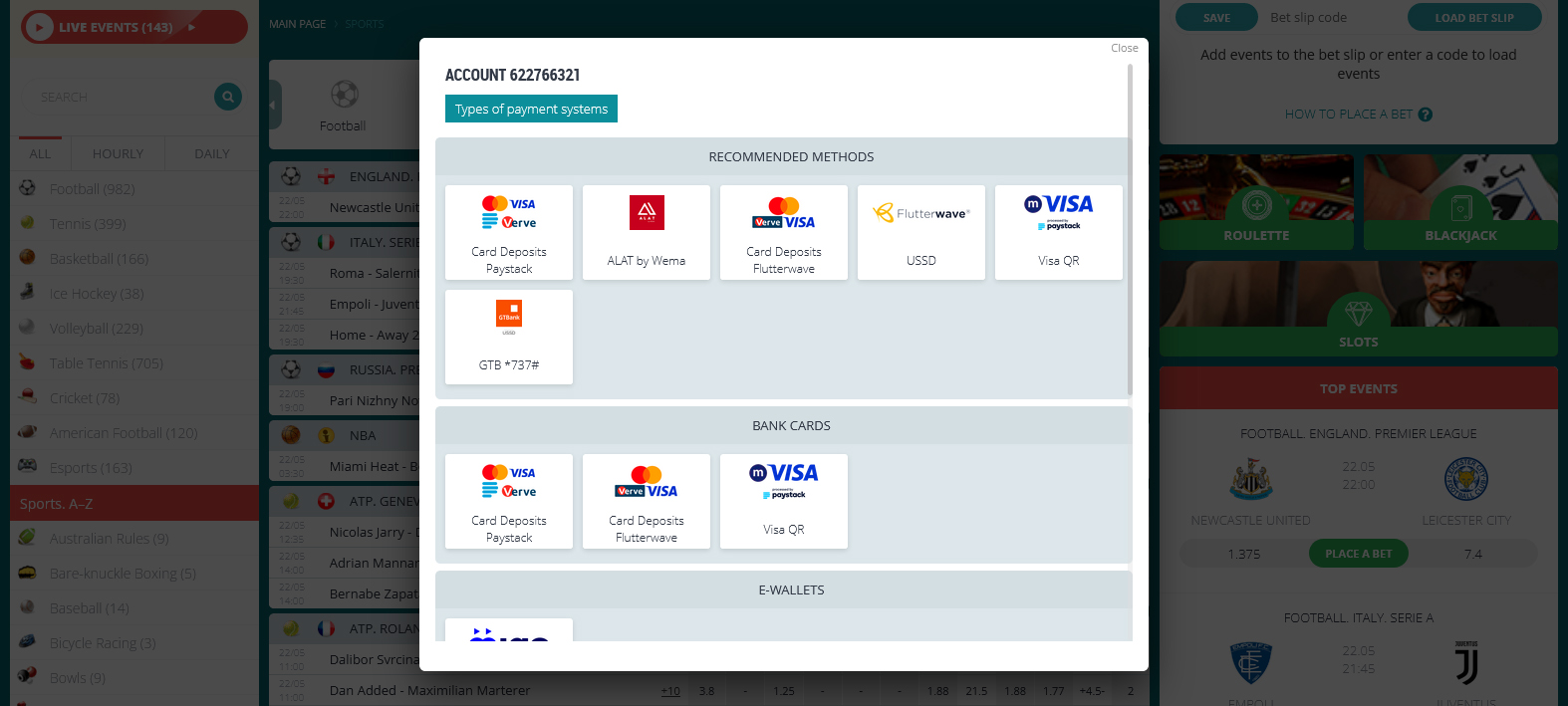This screenshot has width=1568, height=706.
Task: Open Australian Rules (9) category
Action: pyautogui.click(x=134, y=539)
